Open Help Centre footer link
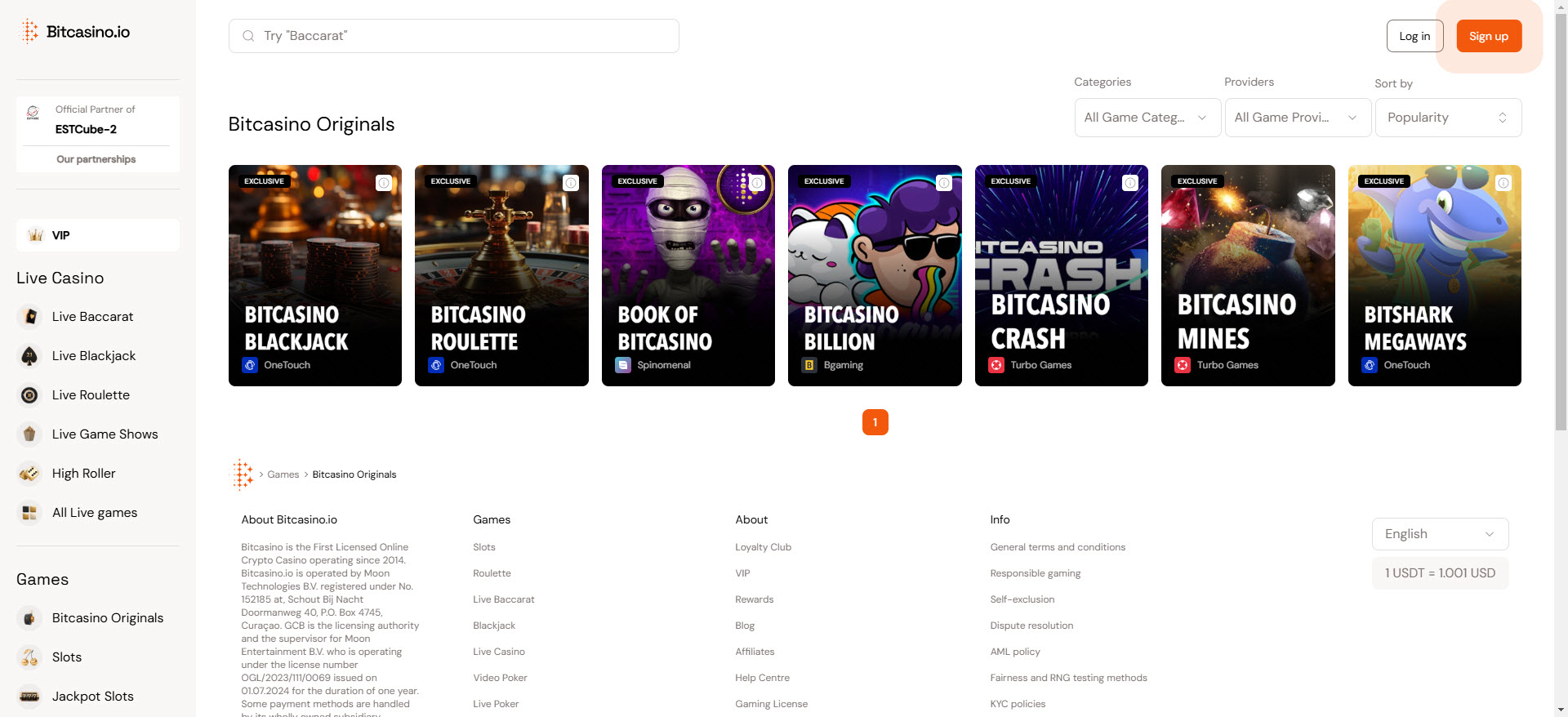Screen dimensions: 1568x717 pyautogui.click(x=762, y=678)
